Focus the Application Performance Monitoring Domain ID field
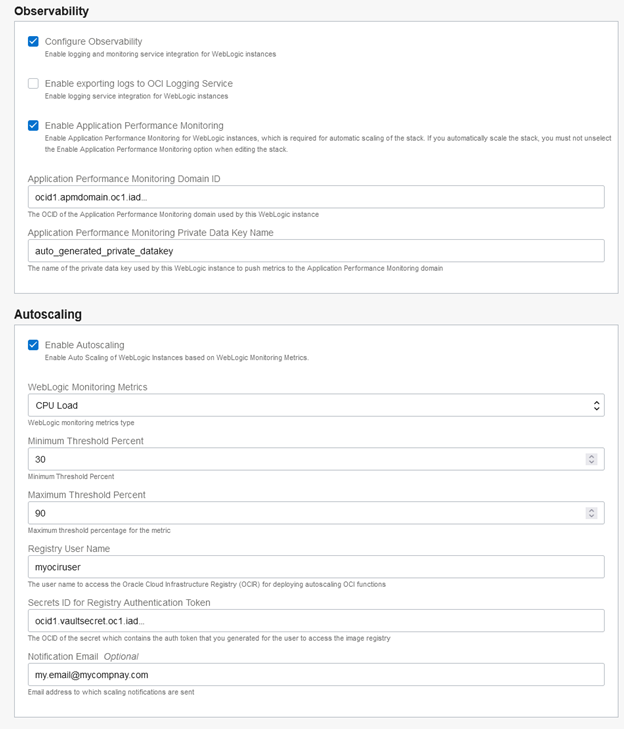Screen dimensions: 624x729 tap(316, 197)
